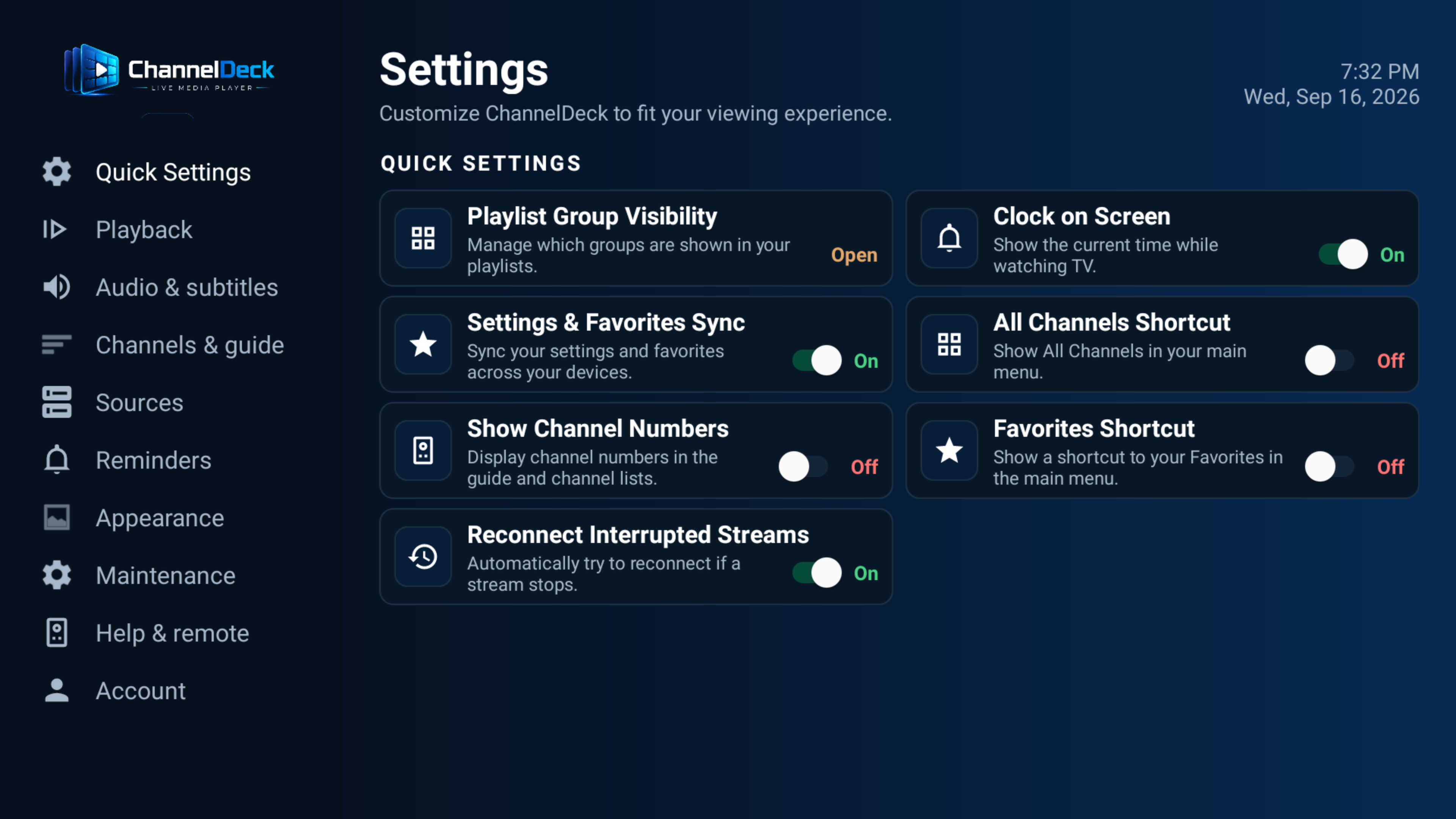Disable Reconnect Interrupted Streams toggle
This screenshot has height=819, width=1456.
point(817,573)
